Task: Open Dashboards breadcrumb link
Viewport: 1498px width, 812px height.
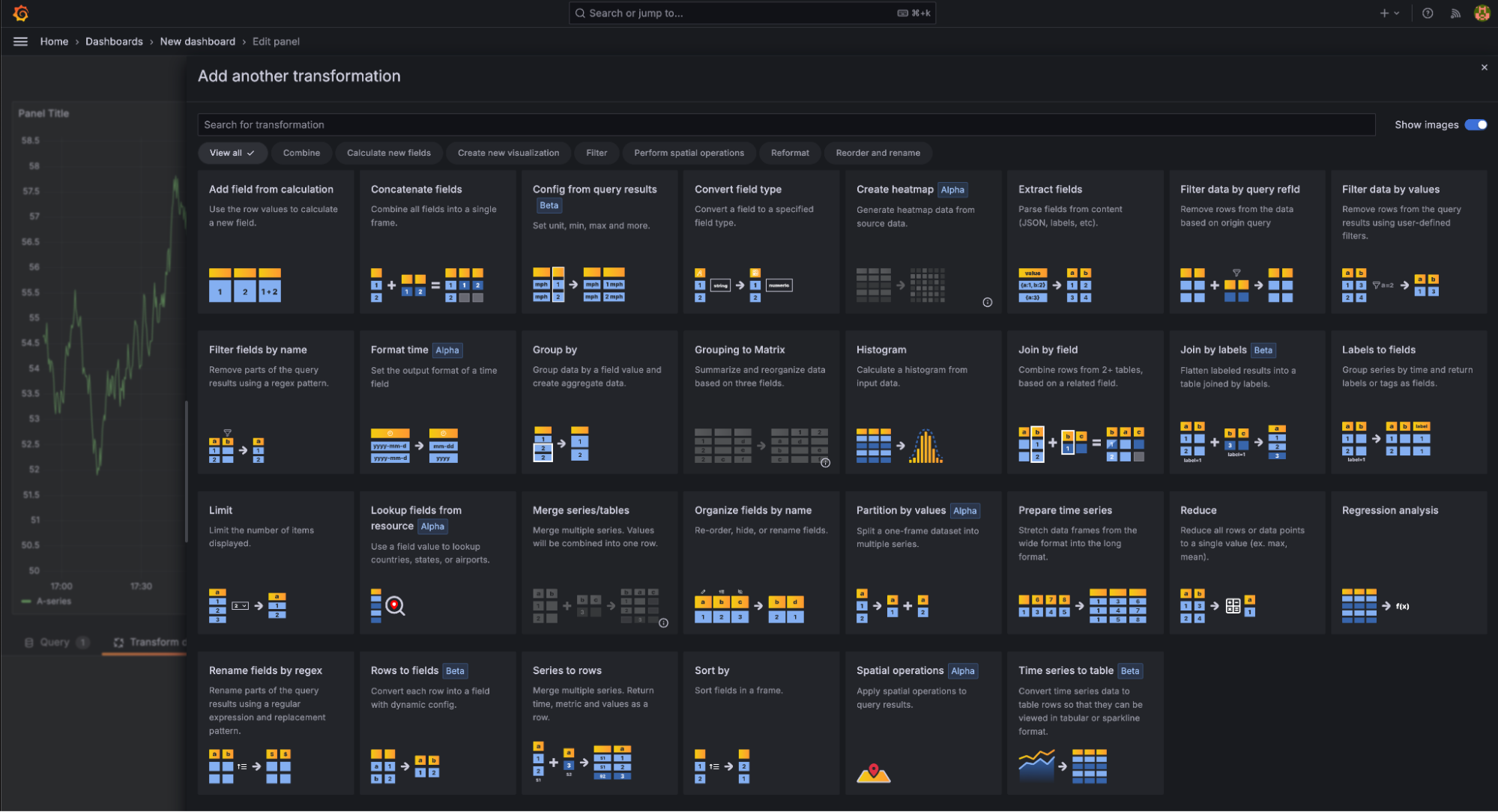Action: click(x=114, y=41)
